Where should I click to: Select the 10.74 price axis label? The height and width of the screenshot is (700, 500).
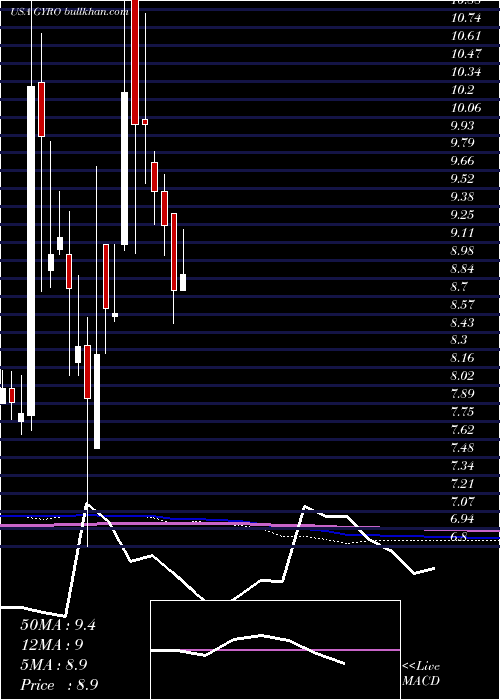[x=467, y=18]
